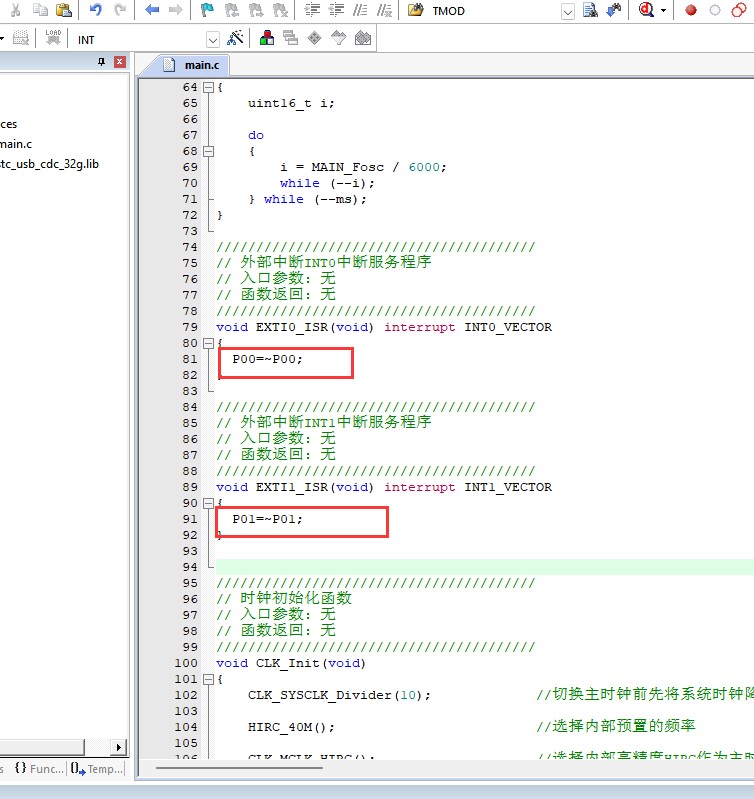
Task: Open the INT target dropdown arrow
Action: click(x=213, y=39)
